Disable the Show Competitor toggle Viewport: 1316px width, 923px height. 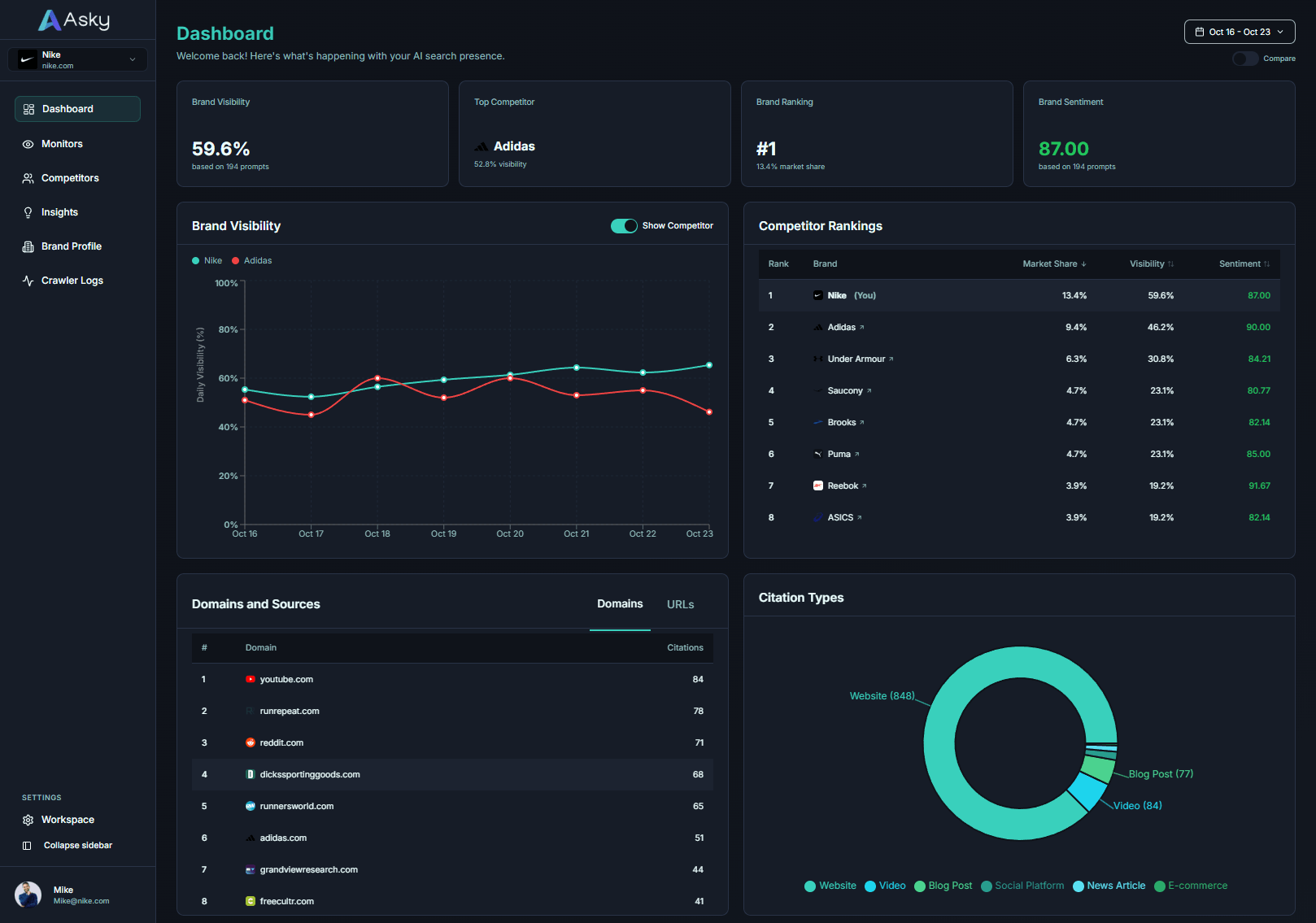point(624,225)
